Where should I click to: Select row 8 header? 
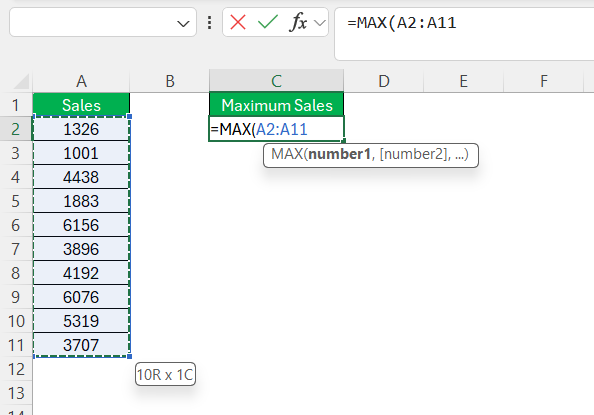[x=16, y=273]
